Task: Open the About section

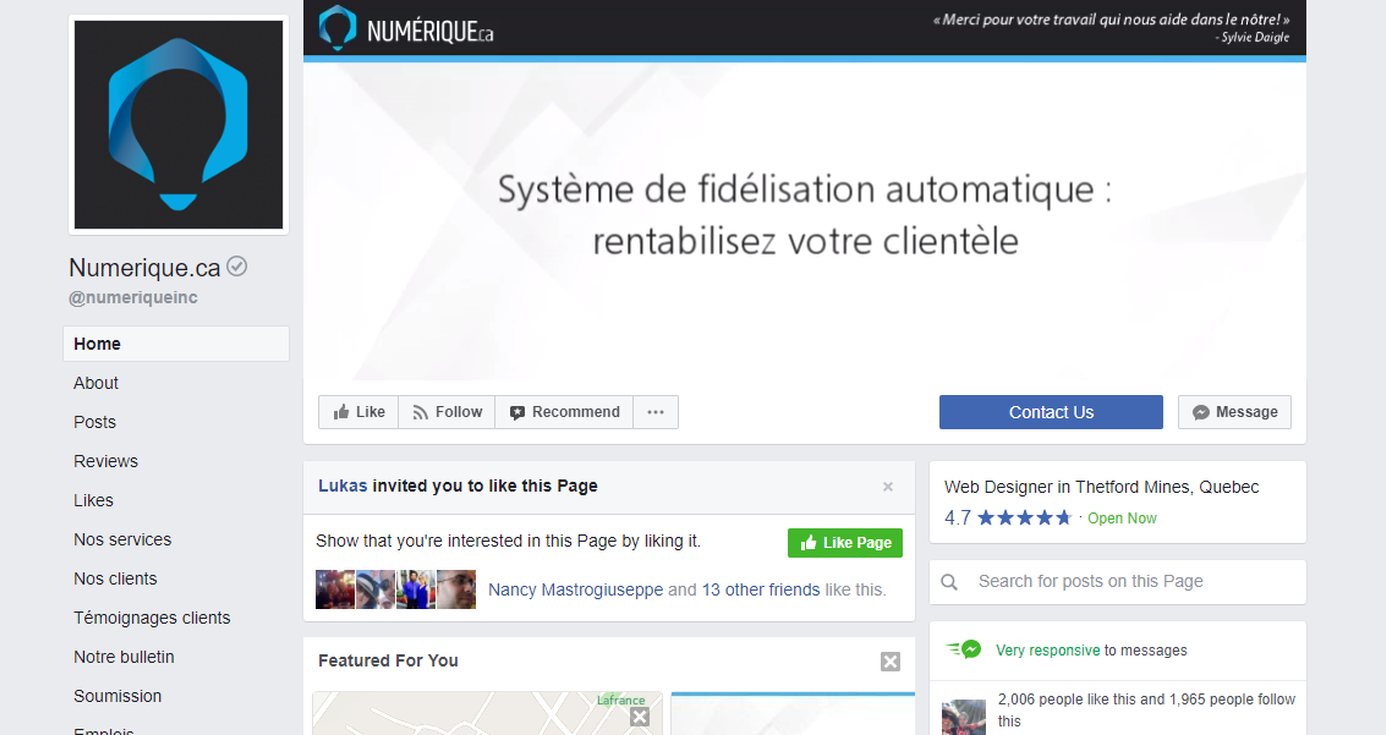Action: [96, 383]
